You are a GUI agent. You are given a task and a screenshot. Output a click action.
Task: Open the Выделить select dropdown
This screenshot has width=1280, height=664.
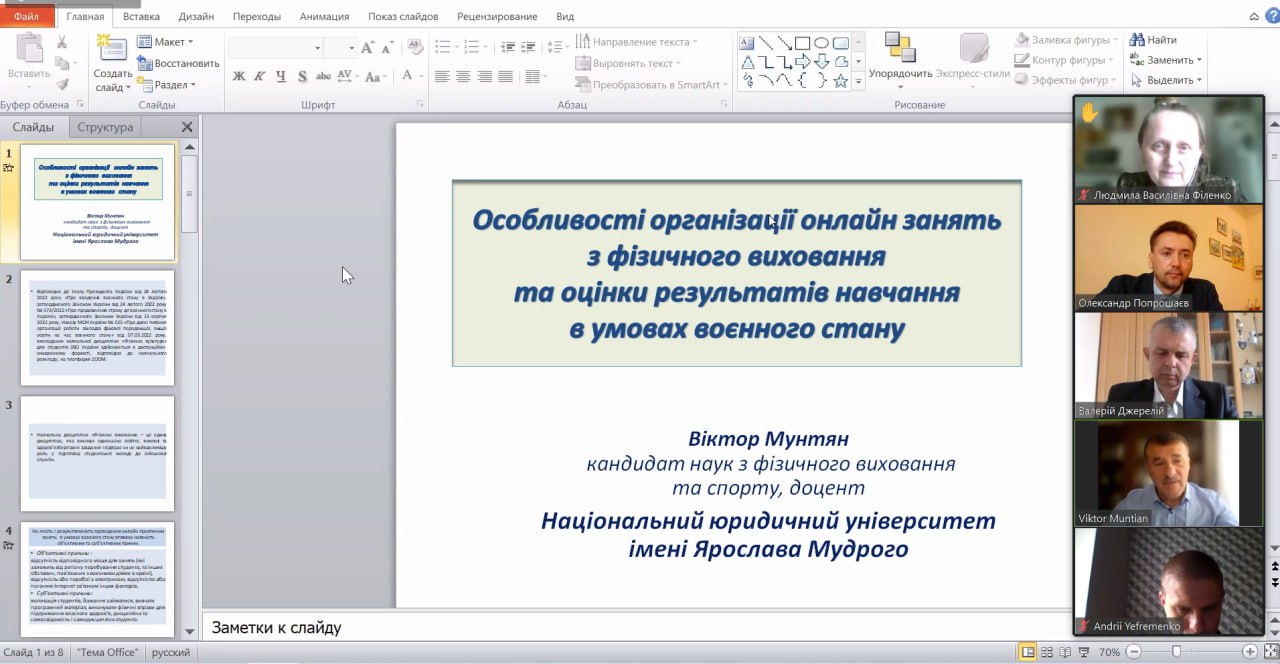1166,80
